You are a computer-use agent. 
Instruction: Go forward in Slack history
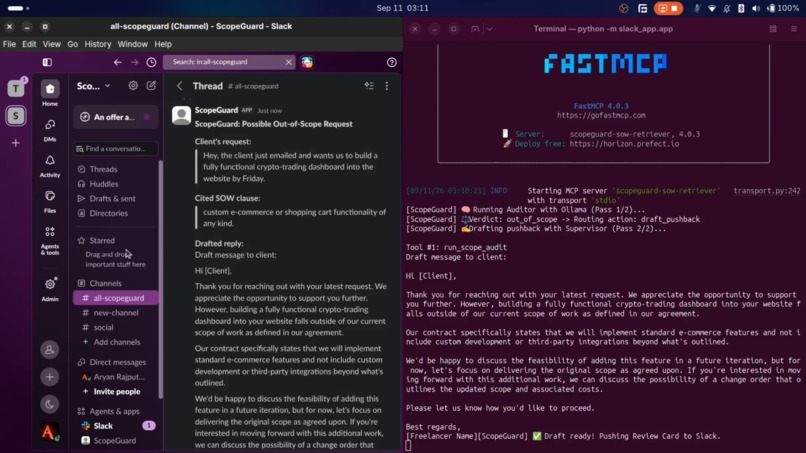(134, 62)
